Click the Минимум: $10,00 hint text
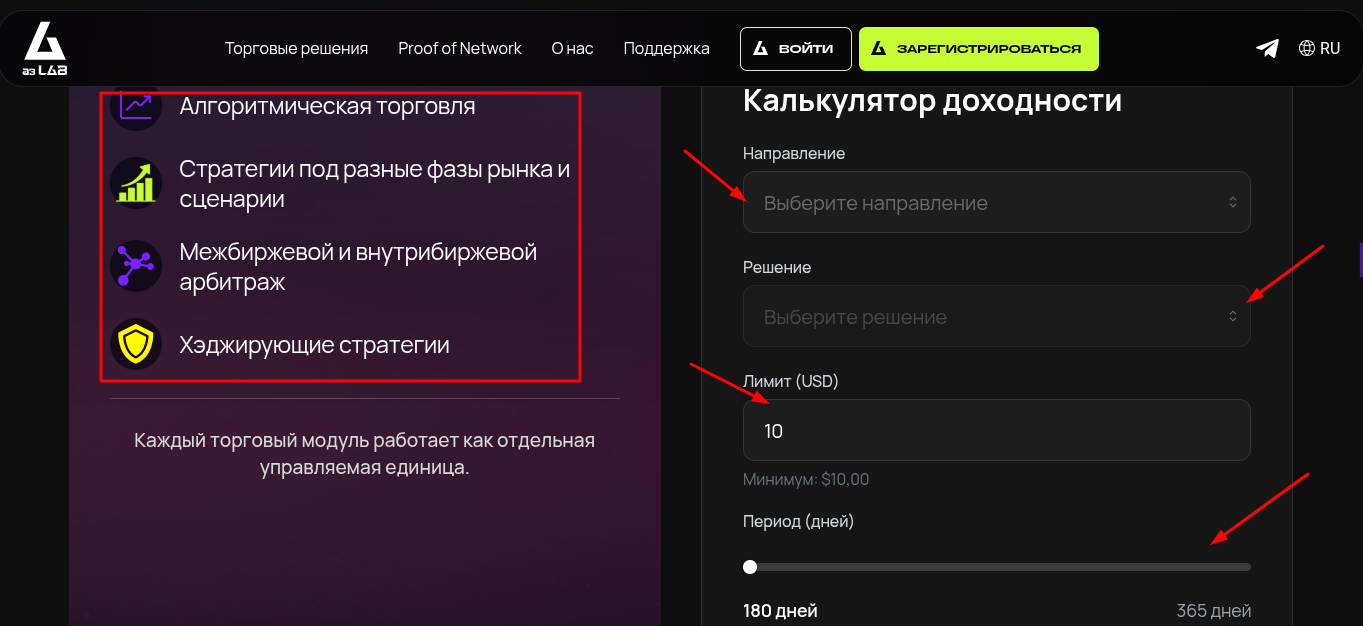 pyautogui.click(x=806, y=480)
